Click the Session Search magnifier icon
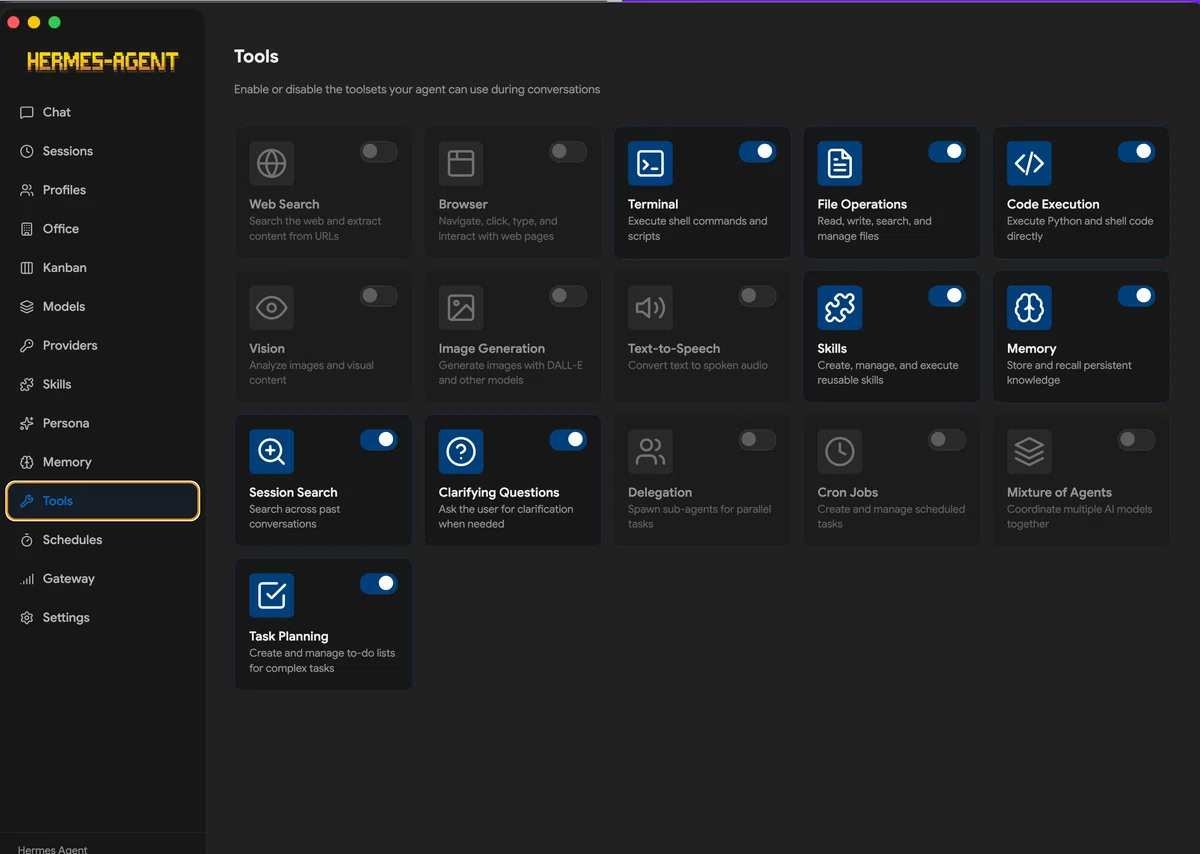This screenshot has width=1200, height=854. tap(271, 452)
